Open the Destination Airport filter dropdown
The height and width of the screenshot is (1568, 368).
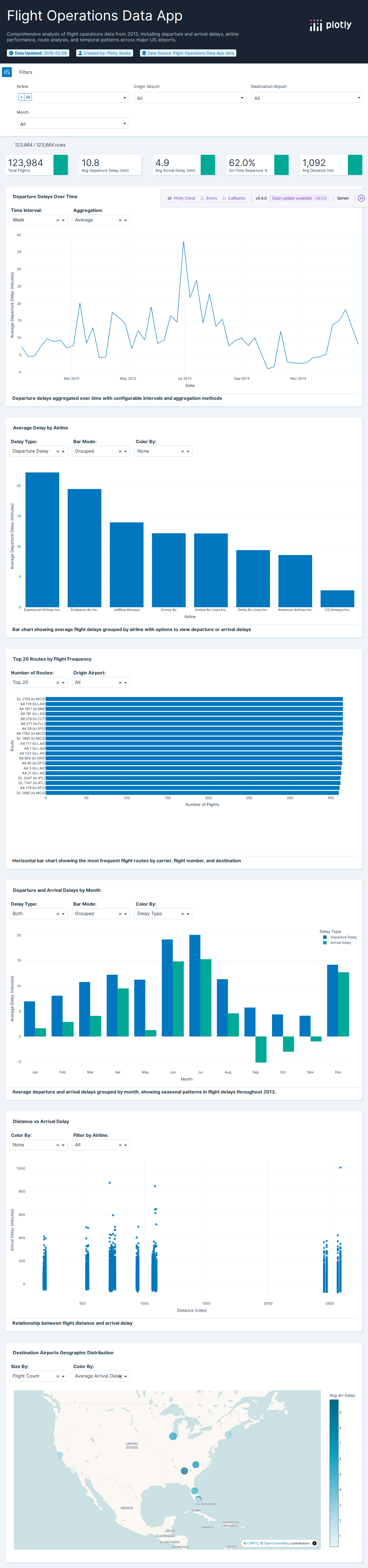pyautogui.click(x=307, y=98)
